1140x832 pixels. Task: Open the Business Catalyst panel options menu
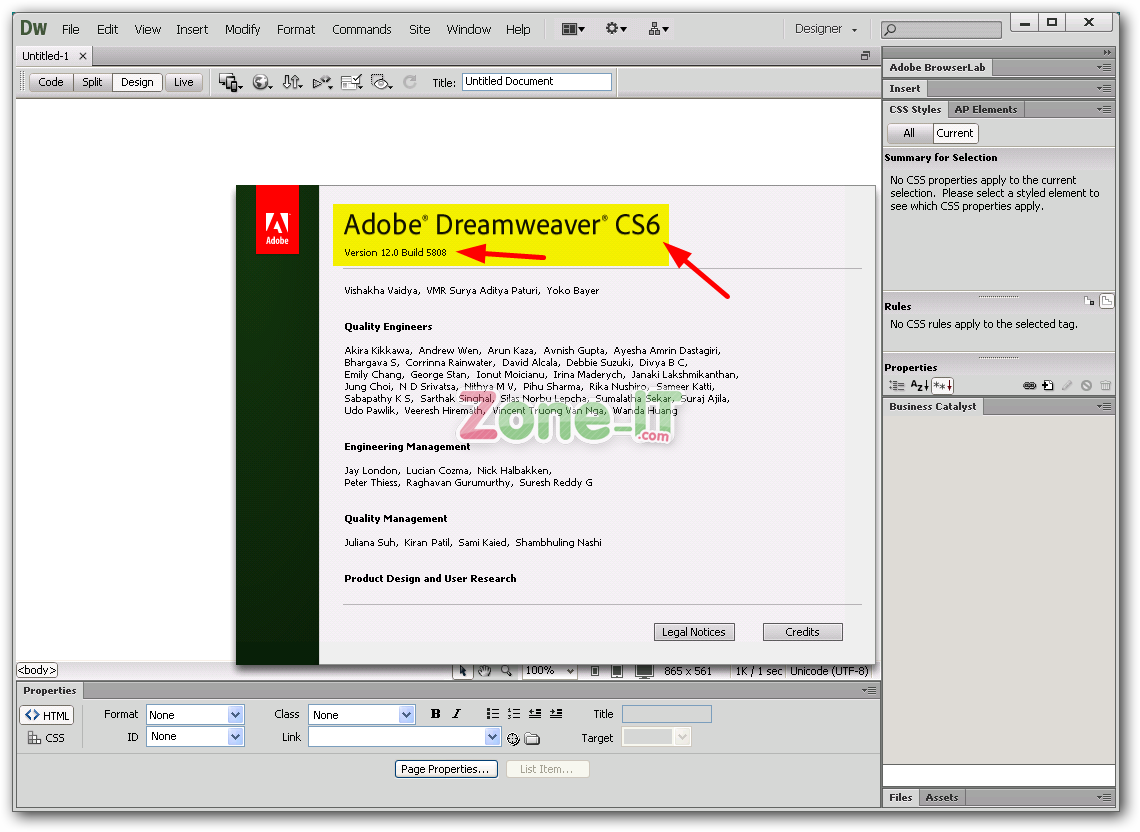click(x=1104, y=407)
